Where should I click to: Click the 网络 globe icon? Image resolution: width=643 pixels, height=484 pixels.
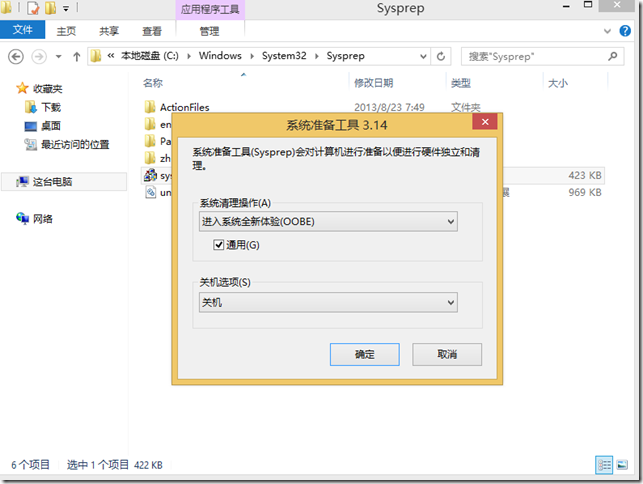[x=22, y=218]
